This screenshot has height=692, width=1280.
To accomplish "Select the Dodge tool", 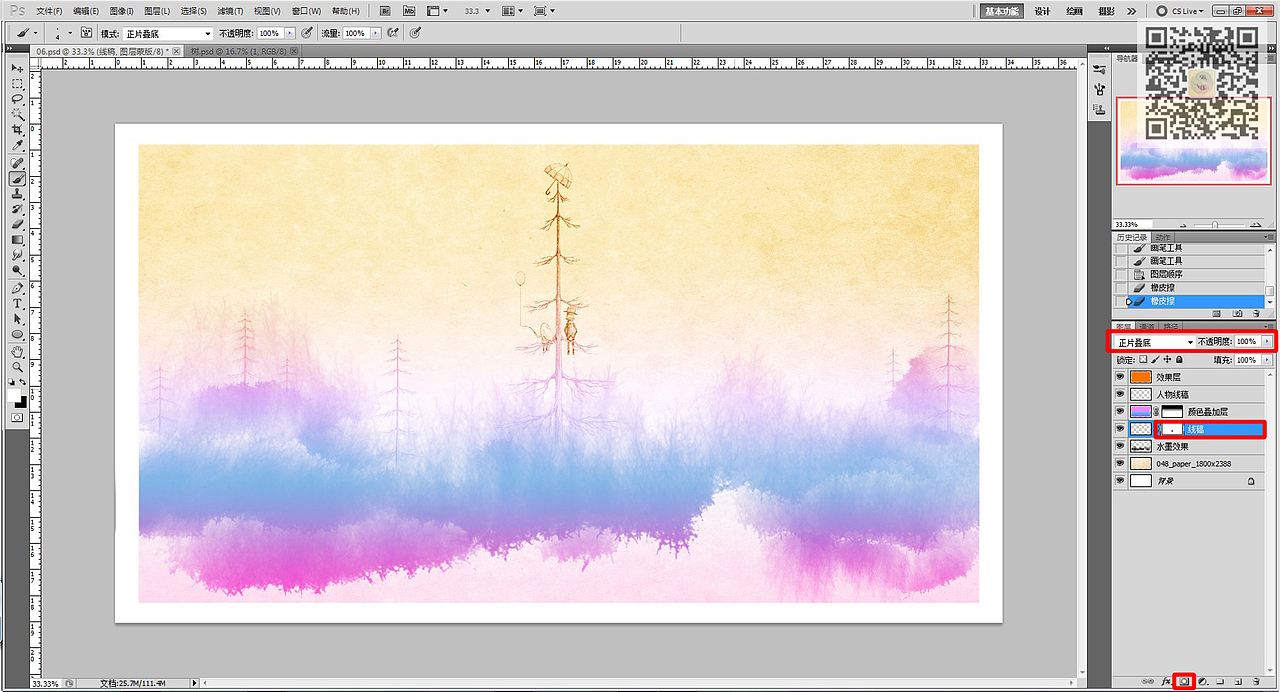I will click(x=17, y=270).
